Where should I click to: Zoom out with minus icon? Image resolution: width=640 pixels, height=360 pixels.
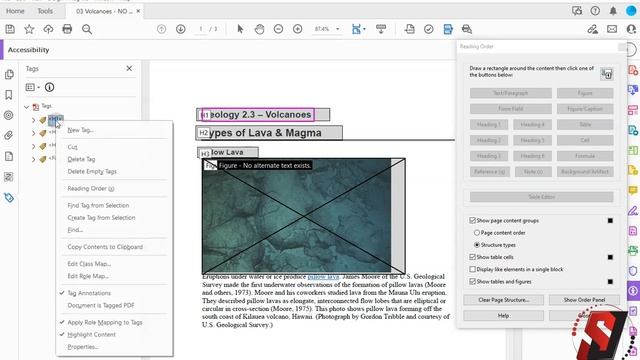click(x=278, y=29)
